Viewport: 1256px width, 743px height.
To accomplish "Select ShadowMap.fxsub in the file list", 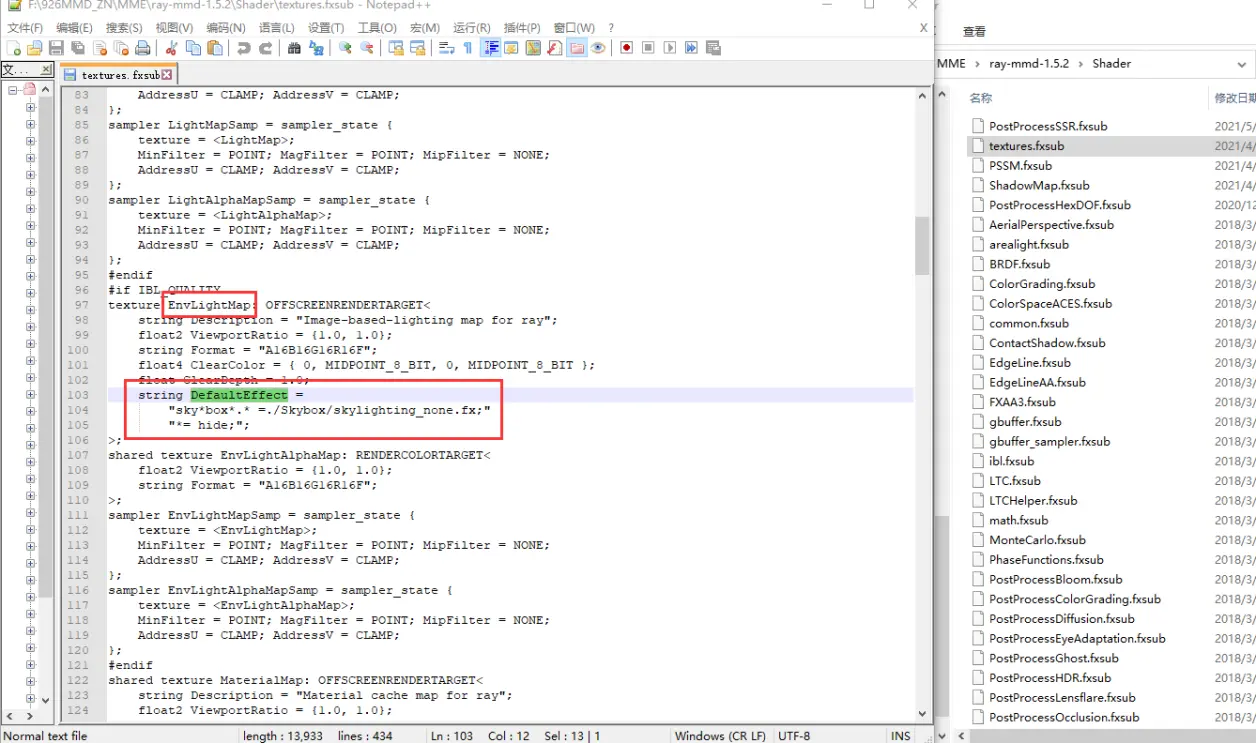I will click(1039, 185).
